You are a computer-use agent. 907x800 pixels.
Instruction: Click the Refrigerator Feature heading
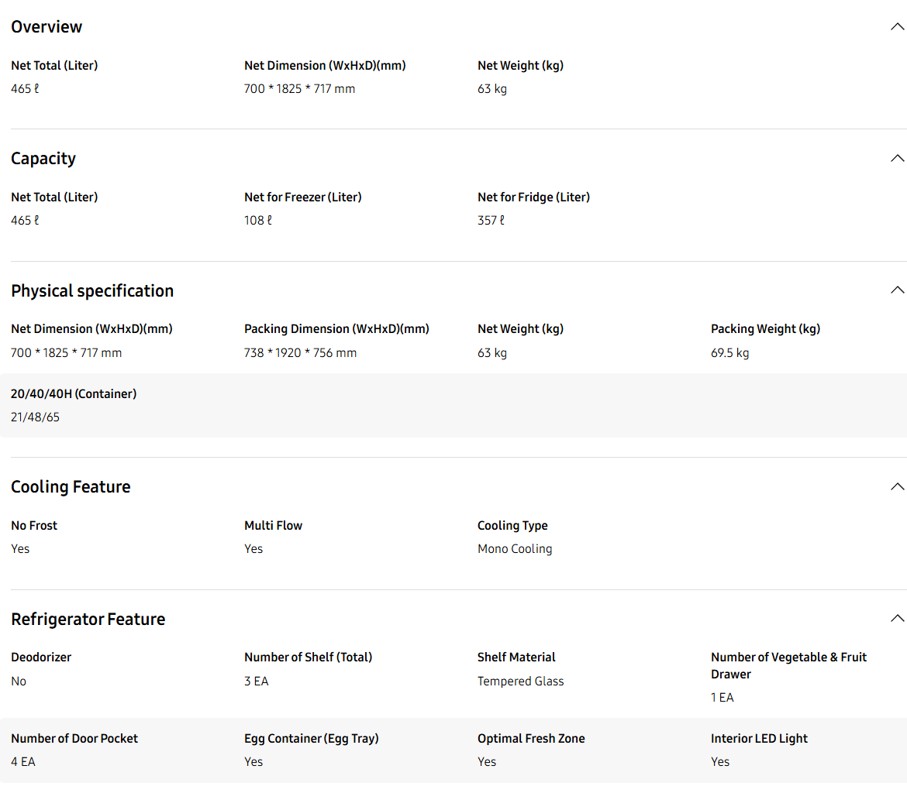(88, 619)
